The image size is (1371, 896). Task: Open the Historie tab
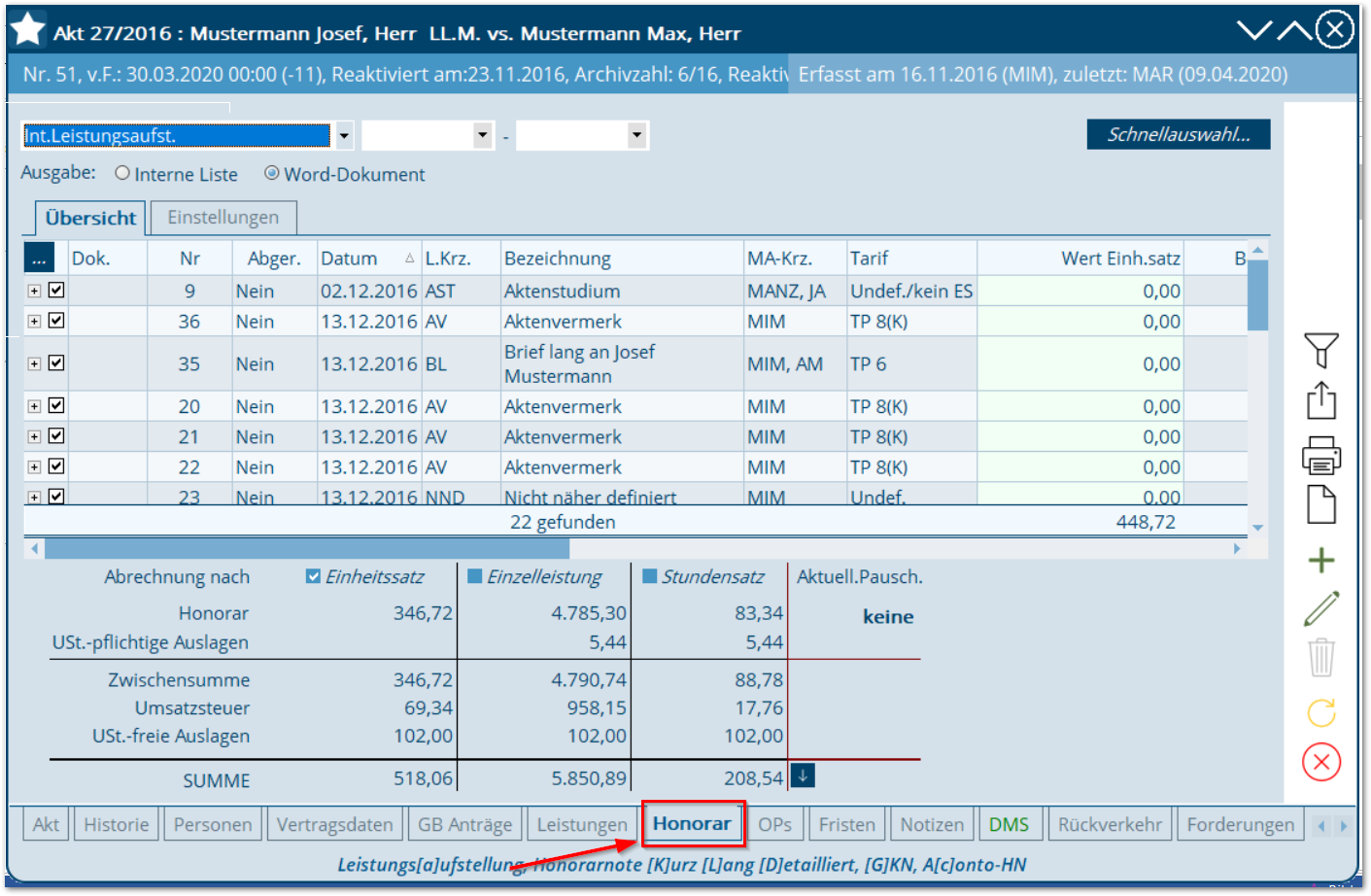116,824
